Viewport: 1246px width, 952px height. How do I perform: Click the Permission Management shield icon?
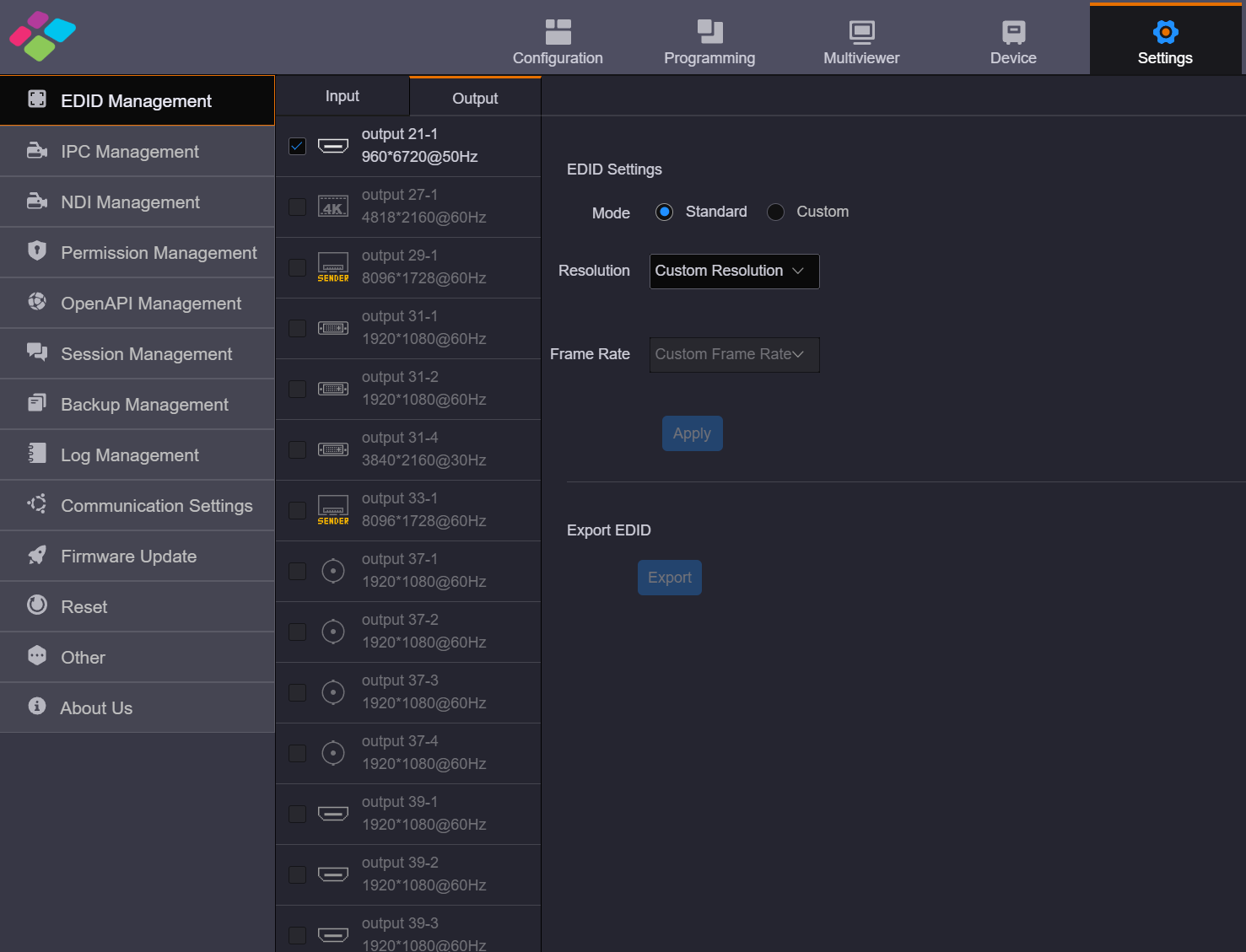click(36, 250)
